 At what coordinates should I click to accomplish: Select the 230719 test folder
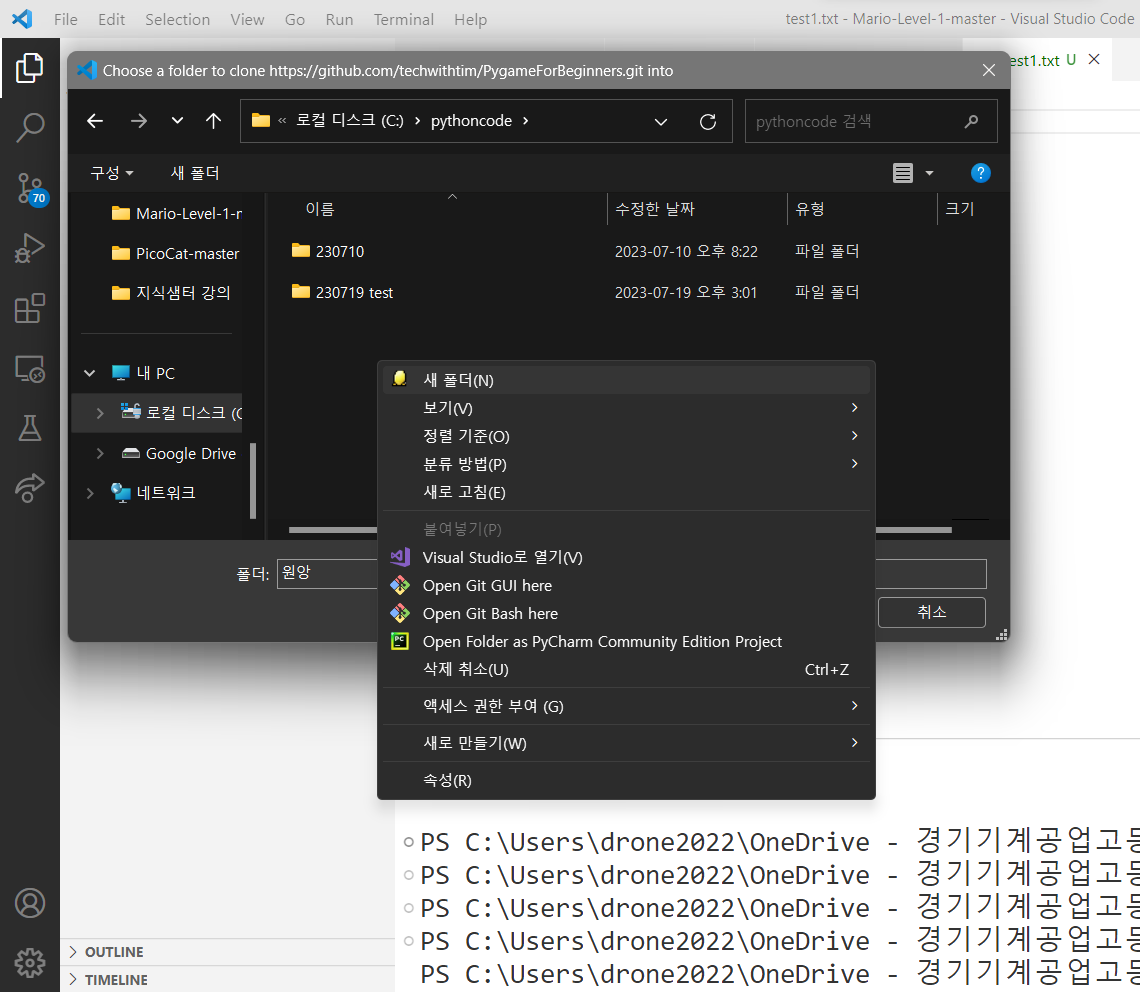point(355,292)
